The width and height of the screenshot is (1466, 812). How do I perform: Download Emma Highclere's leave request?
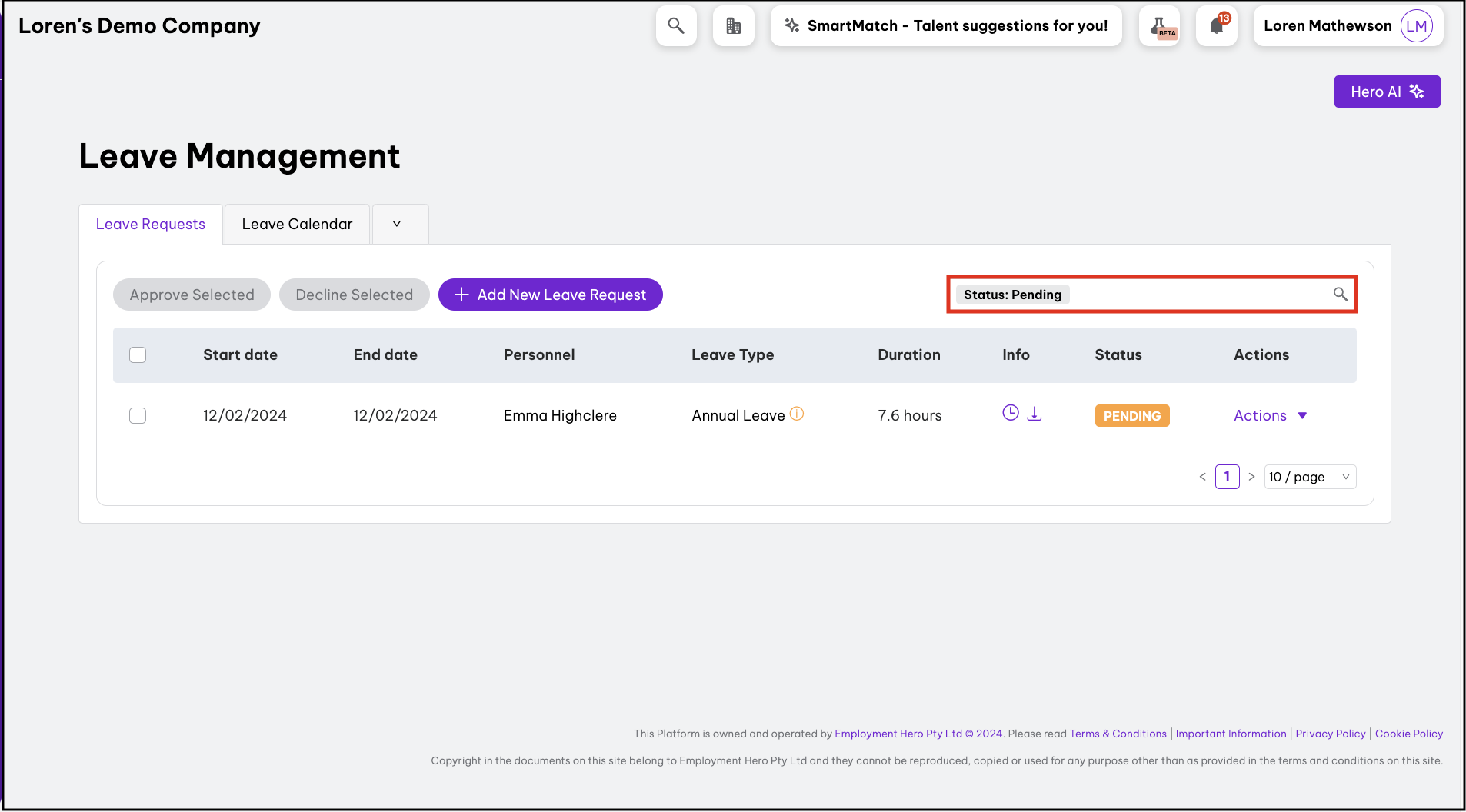pyautogui.click(x=1035, y=414)
